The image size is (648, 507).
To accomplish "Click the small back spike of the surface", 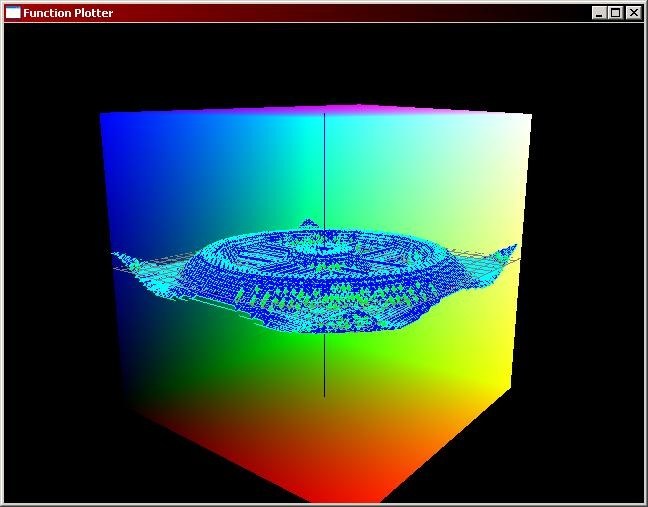I will pos(309,223).
